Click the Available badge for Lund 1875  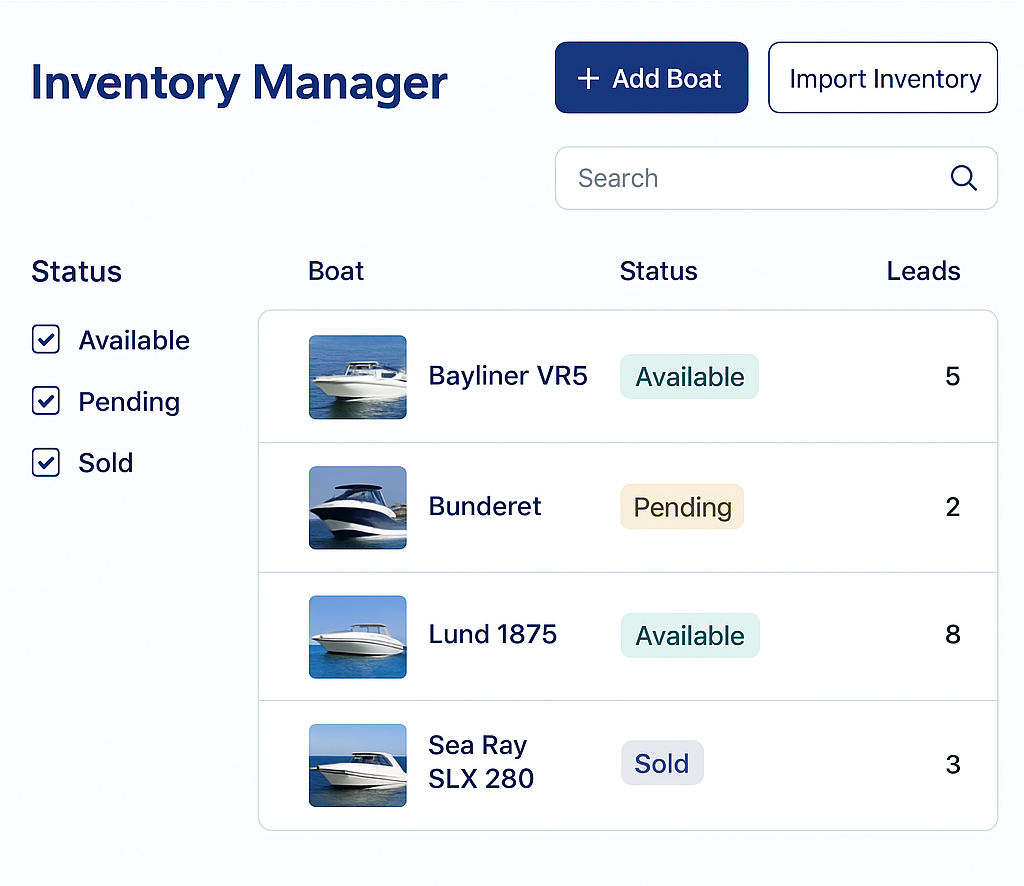click(690, 636)
